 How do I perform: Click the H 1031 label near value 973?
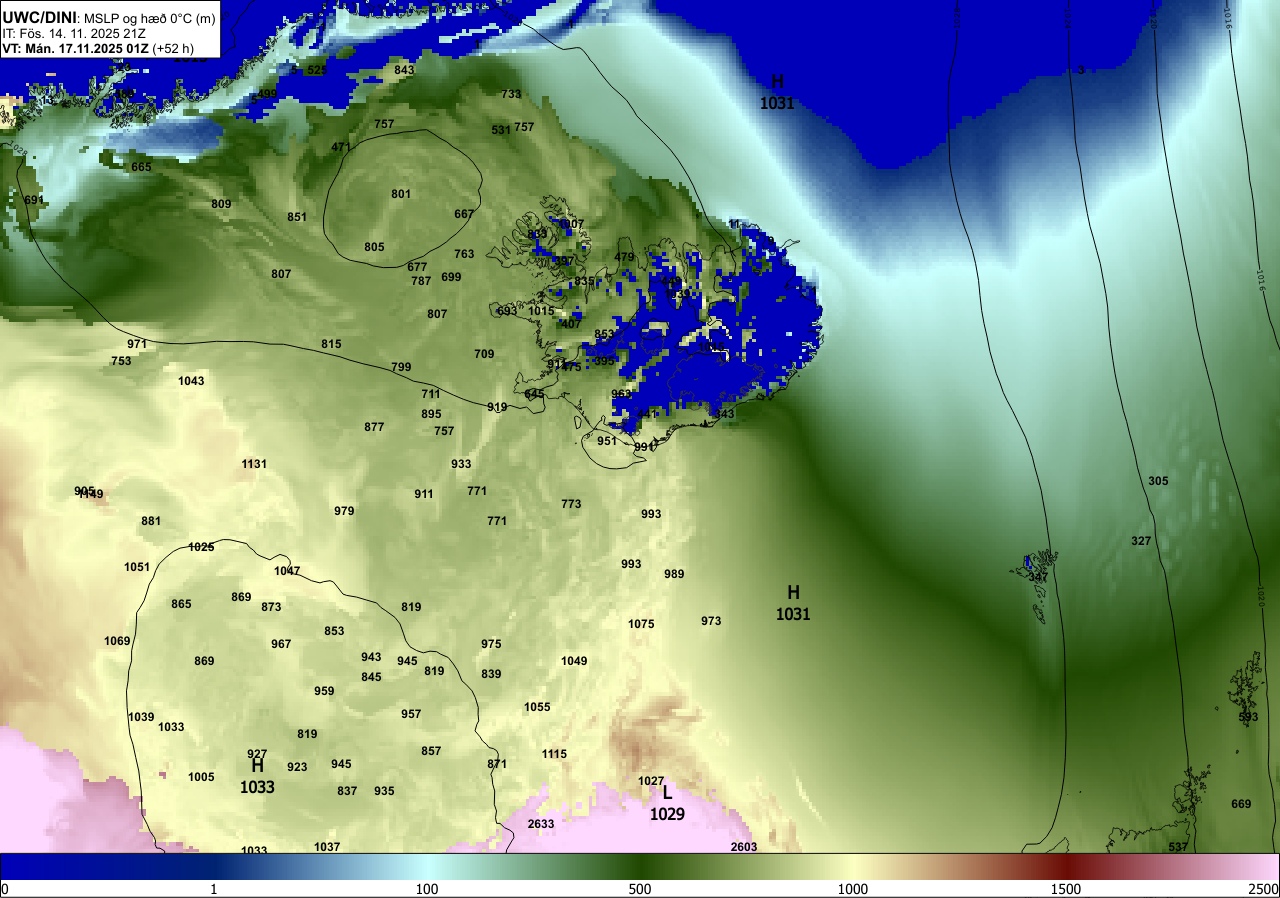tap(793, 603)
